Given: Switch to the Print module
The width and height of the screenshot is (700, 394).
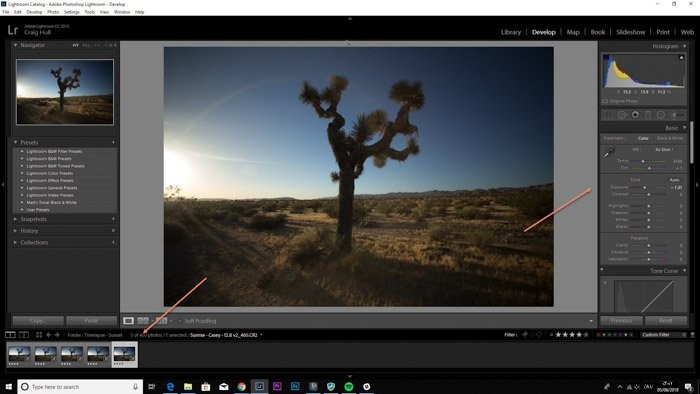Looking at the screenshot, I should pyautogui.click(x=662, y=32).
